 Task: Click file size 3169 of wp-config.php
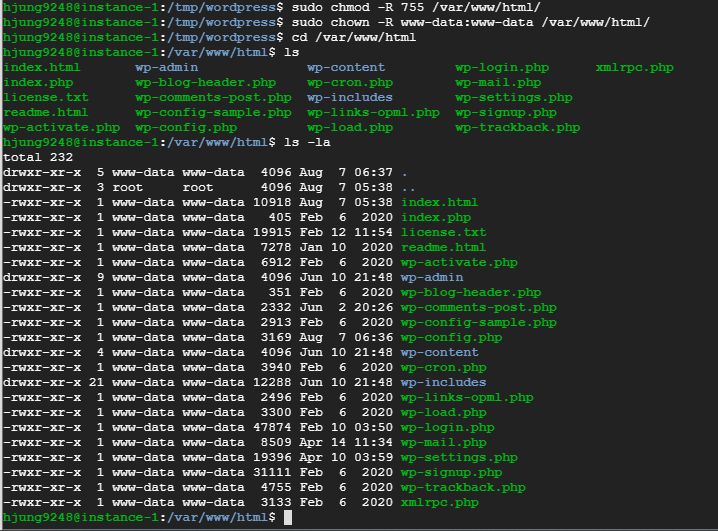pyautogui.click(x=276, y=337)
